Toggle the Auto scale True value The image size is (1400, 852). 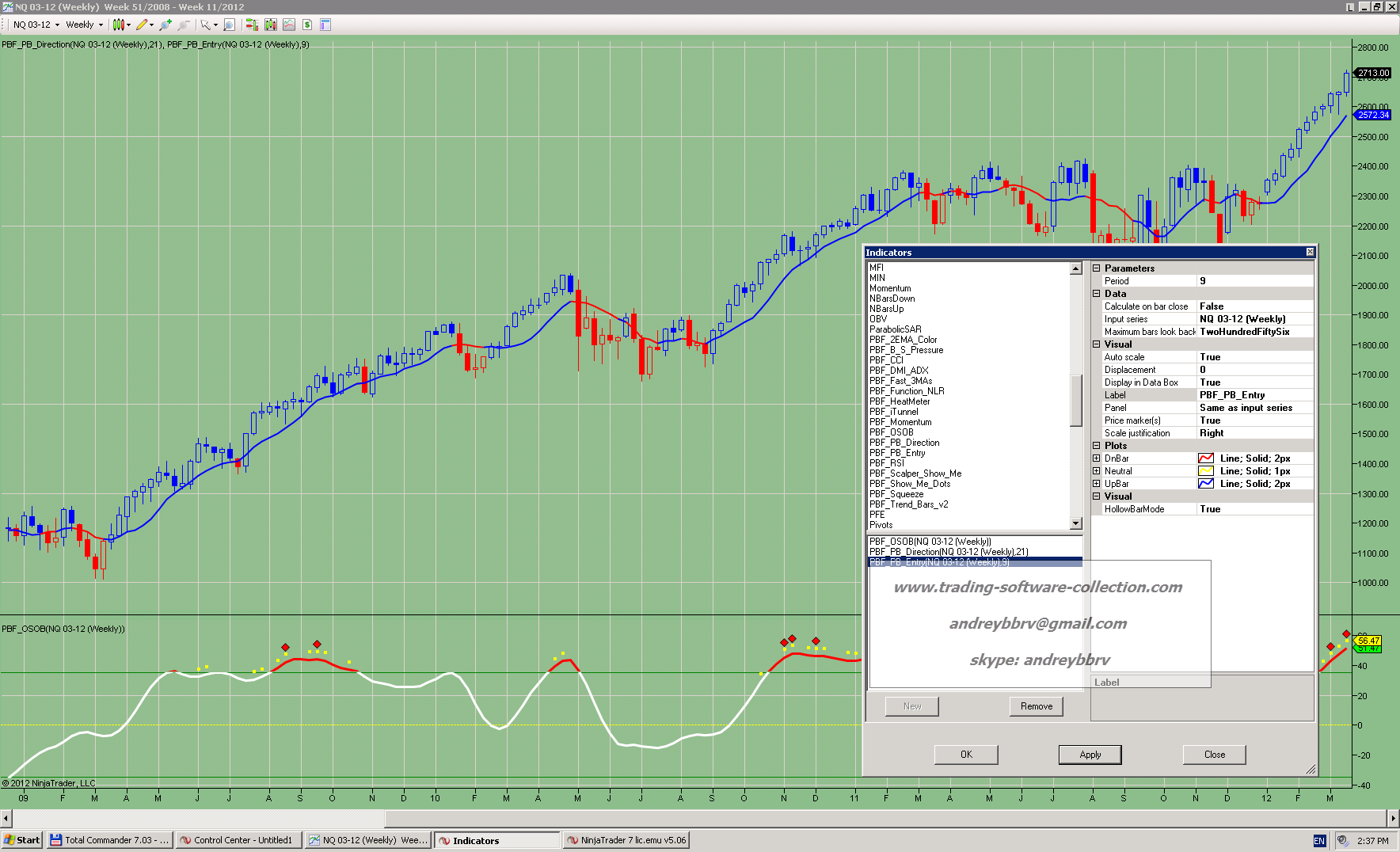coord(1254,357)
